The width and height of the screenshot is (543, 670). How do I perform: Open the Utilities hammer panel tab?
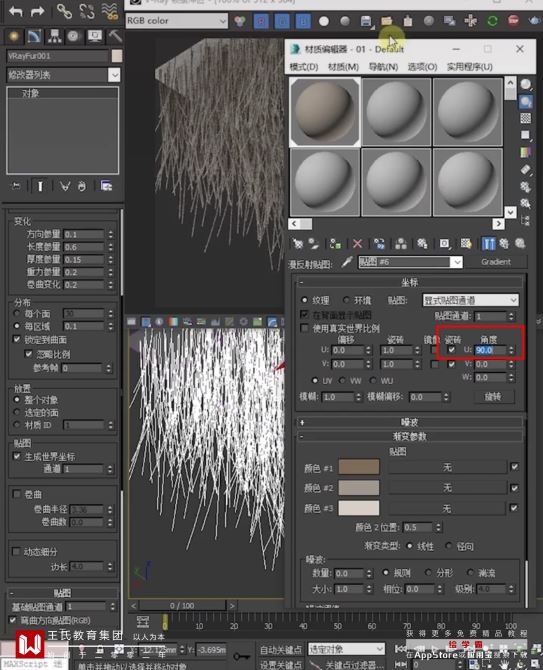click(x=114, y=37)
